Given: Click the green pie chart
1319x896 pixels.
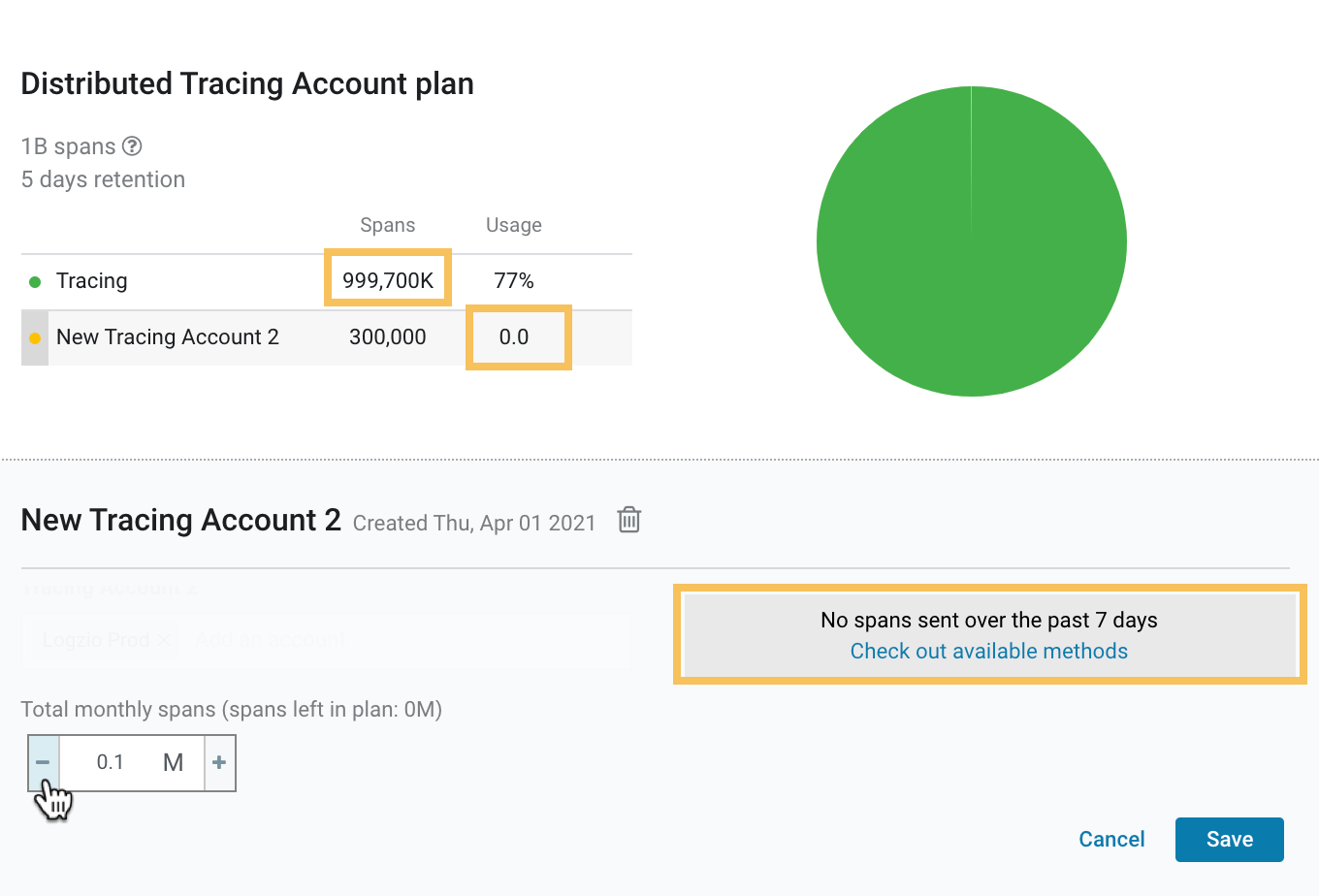Looking at the screenshot, I should [x=971, y=241].
